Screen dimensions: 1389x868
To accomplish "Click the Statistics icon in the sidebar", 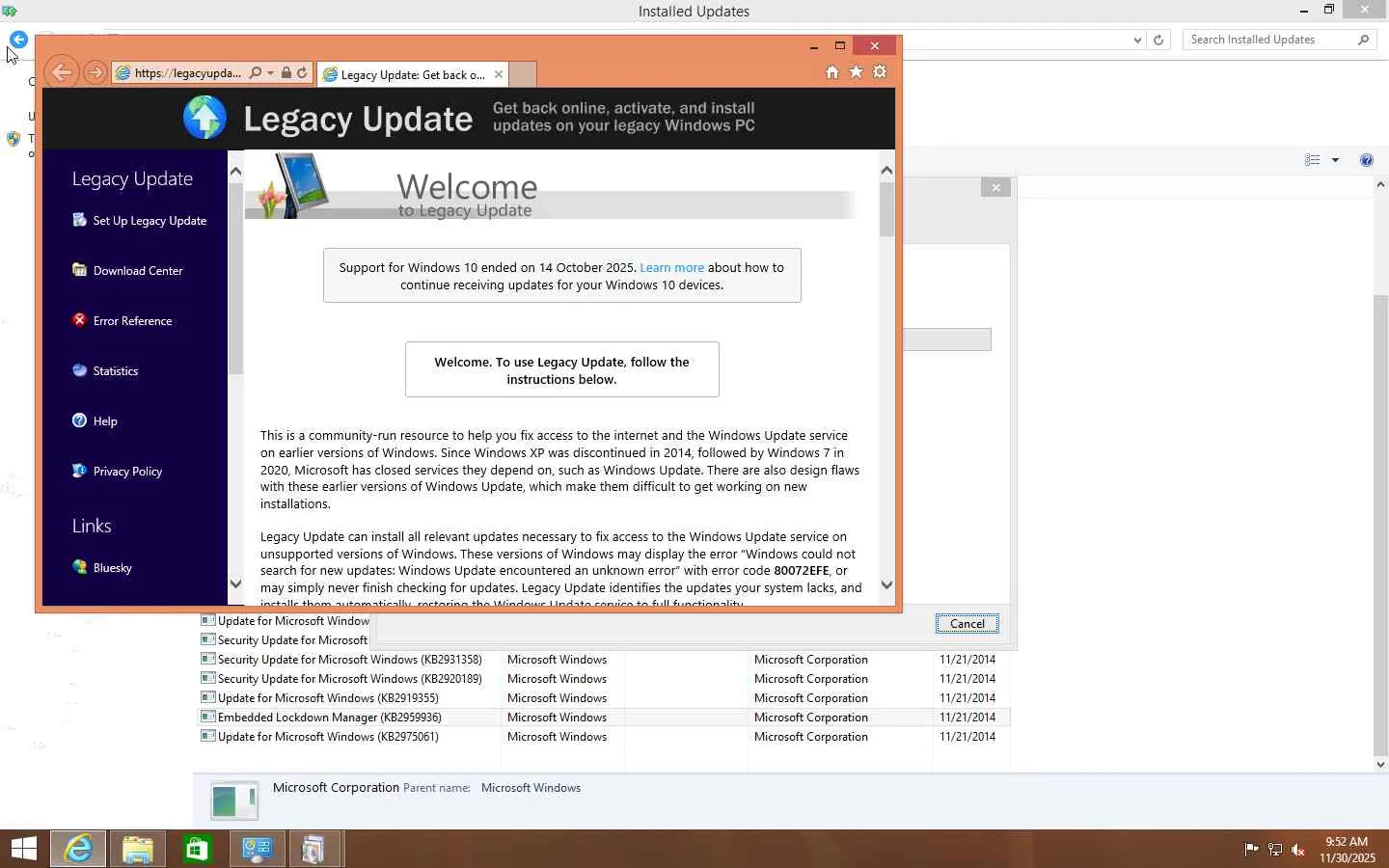I will point(79,370).
